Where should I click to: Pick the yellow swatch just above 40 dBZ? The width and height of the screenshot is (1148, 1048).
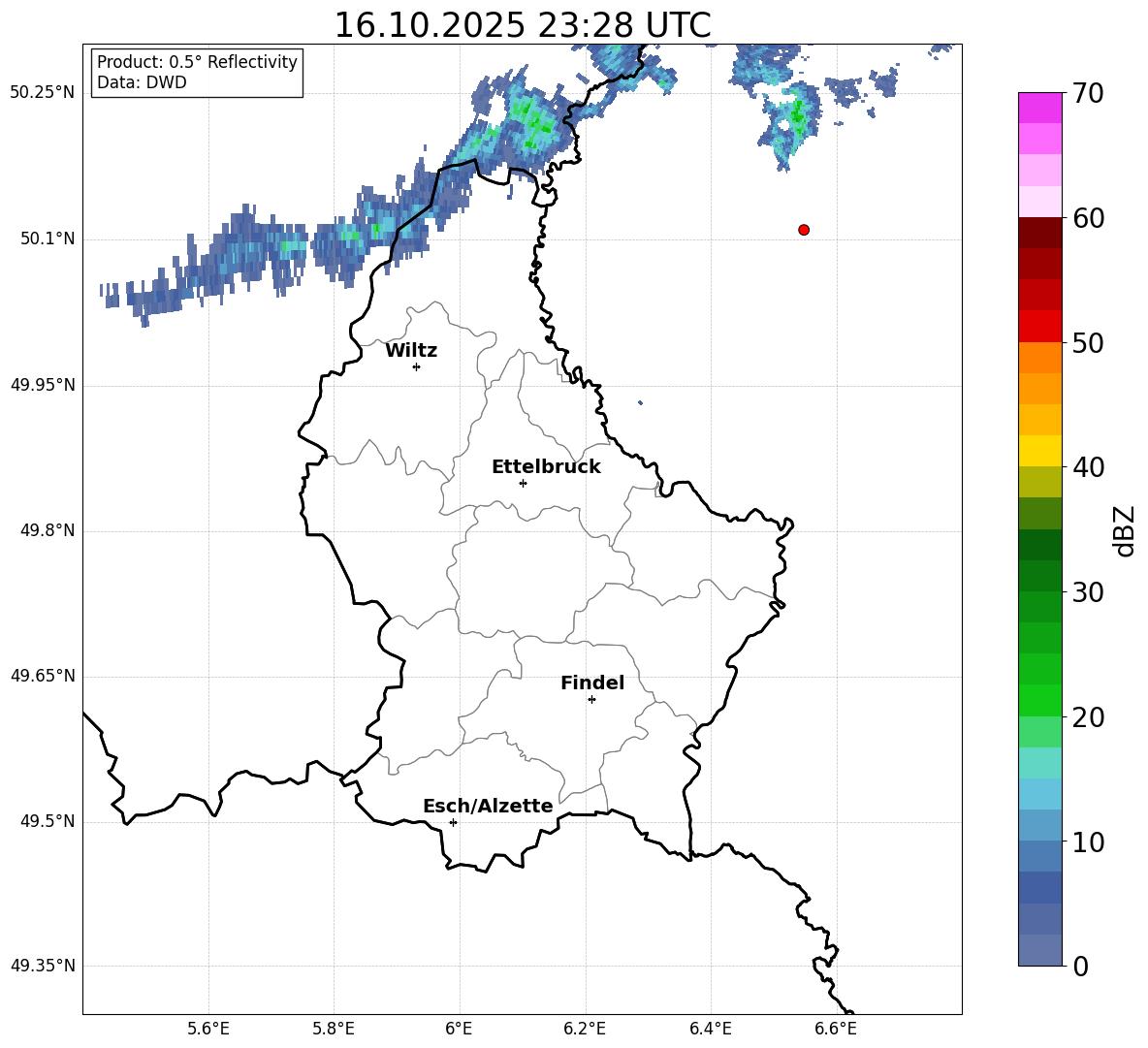[1039, 451]
